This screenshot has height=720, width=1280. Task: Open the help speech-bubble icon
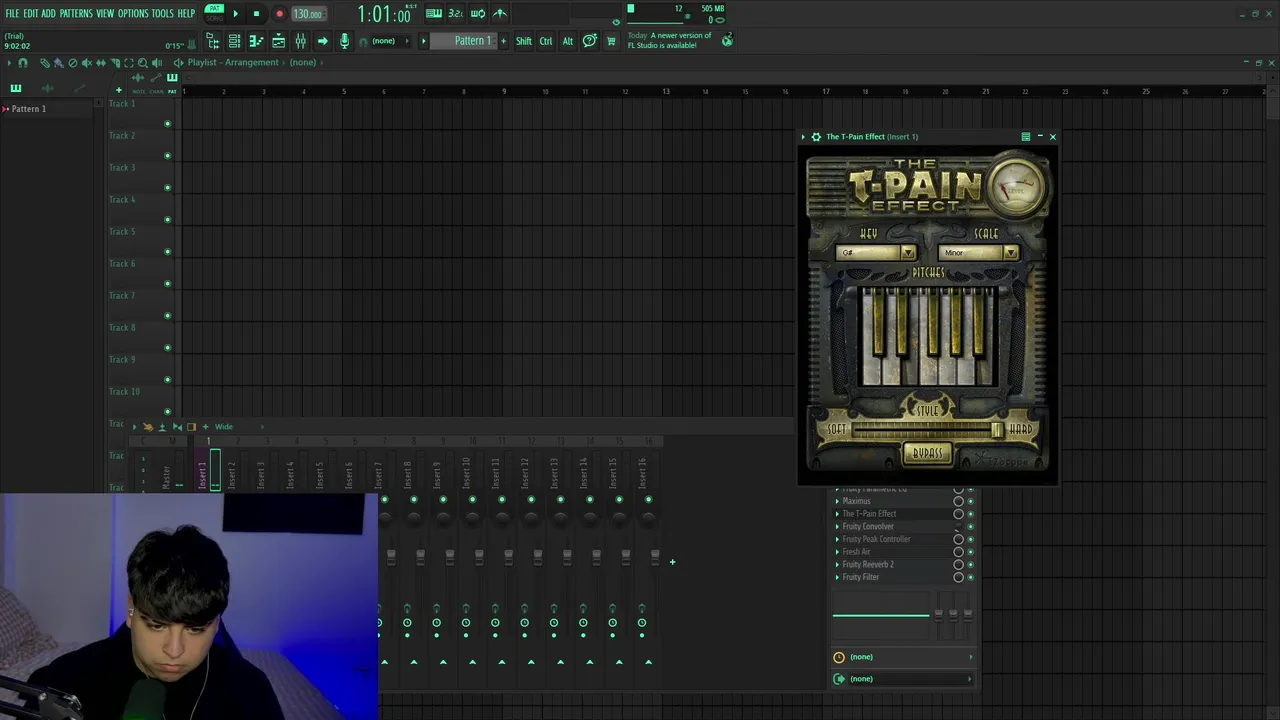click(x=590, y=41)
